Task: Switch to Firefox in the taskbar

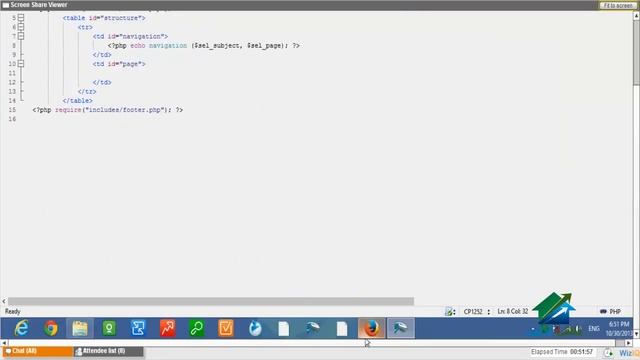Action: coord(371,328)
